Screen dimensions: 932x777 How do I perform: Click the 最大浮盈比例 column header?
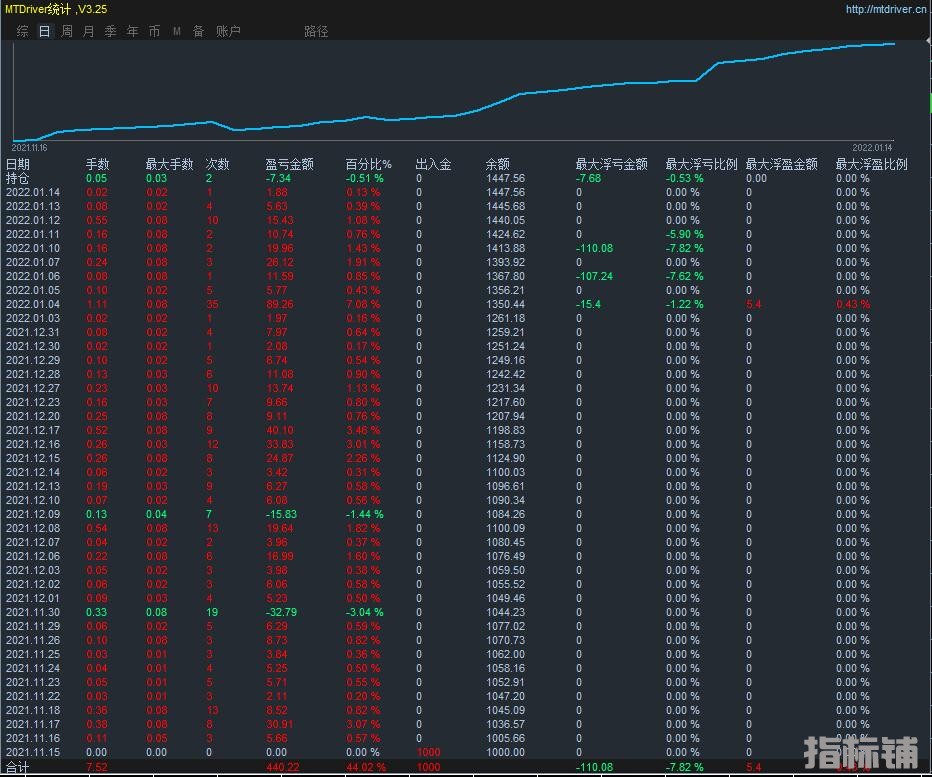click(871, 164)
